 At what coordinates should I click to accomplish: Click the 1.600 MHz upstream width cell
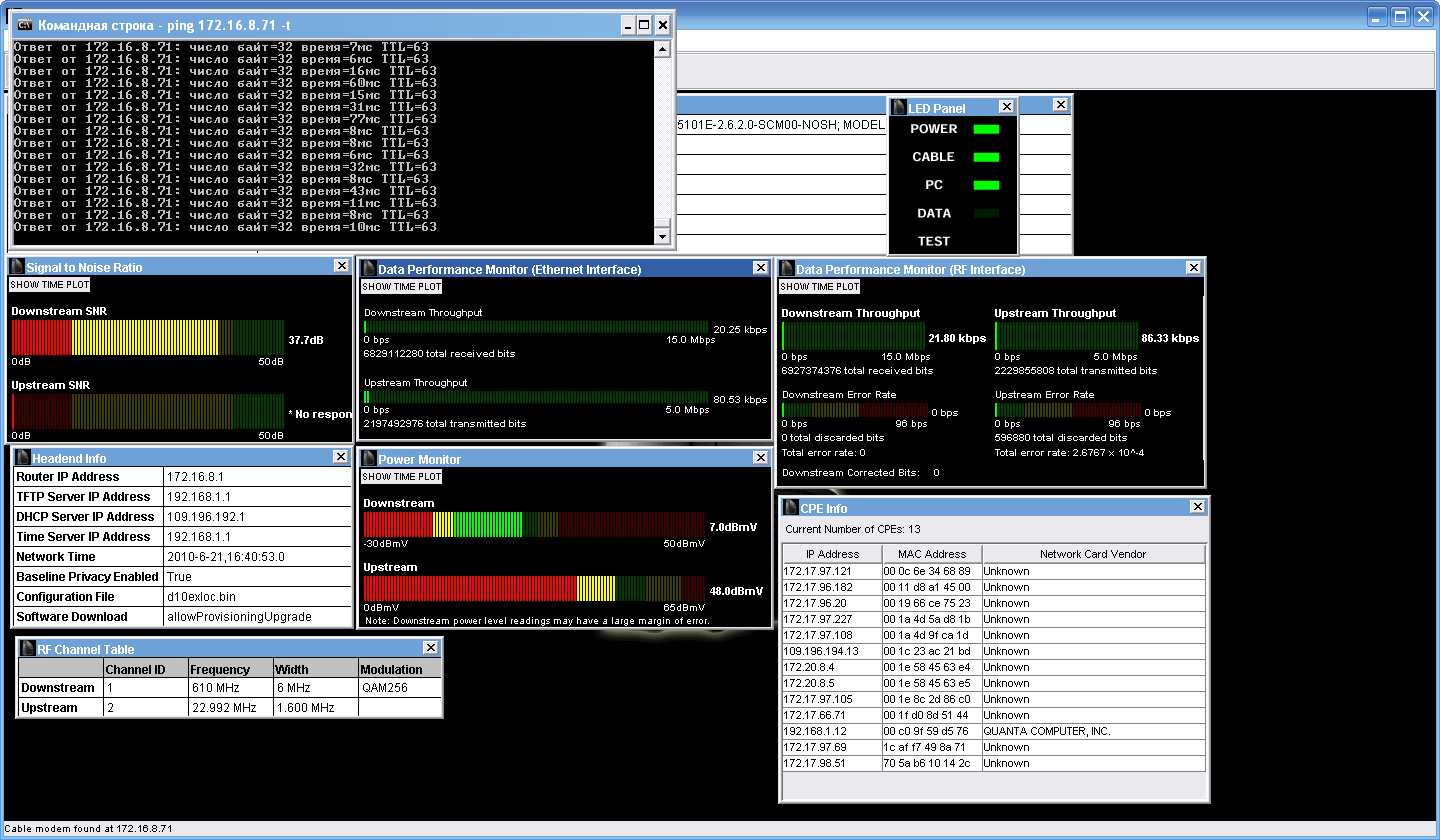315,708
